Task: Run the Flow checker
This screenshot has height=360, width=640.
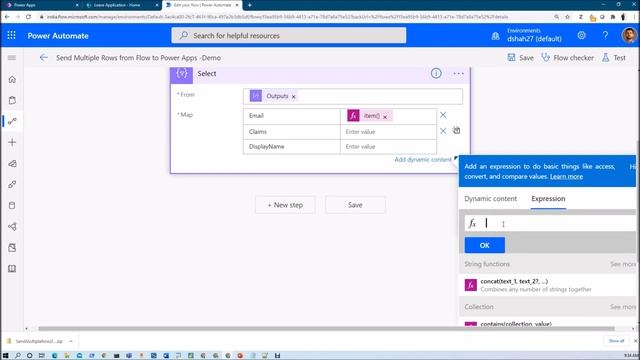Action: 568,58
